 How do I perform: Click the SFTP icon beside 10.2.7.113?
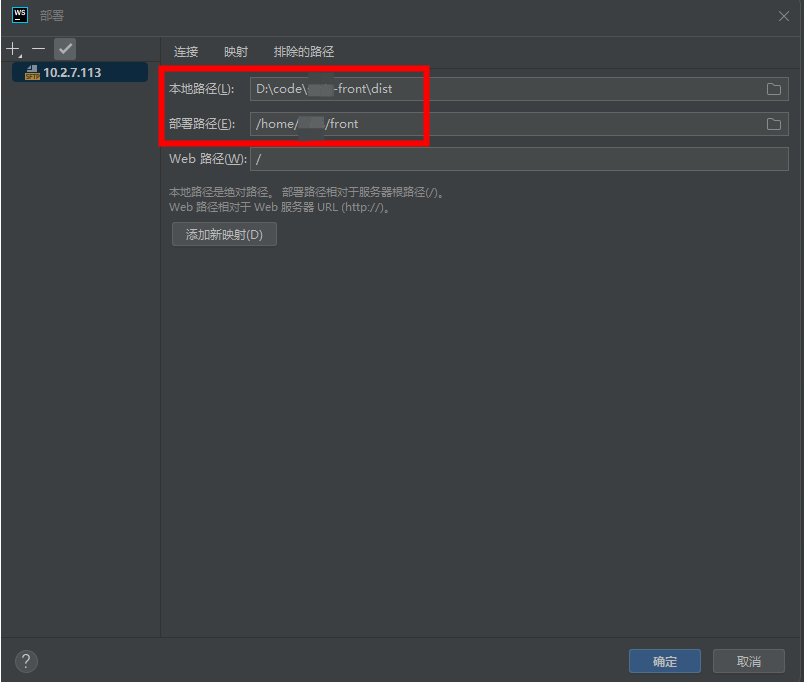click(30, 72)
